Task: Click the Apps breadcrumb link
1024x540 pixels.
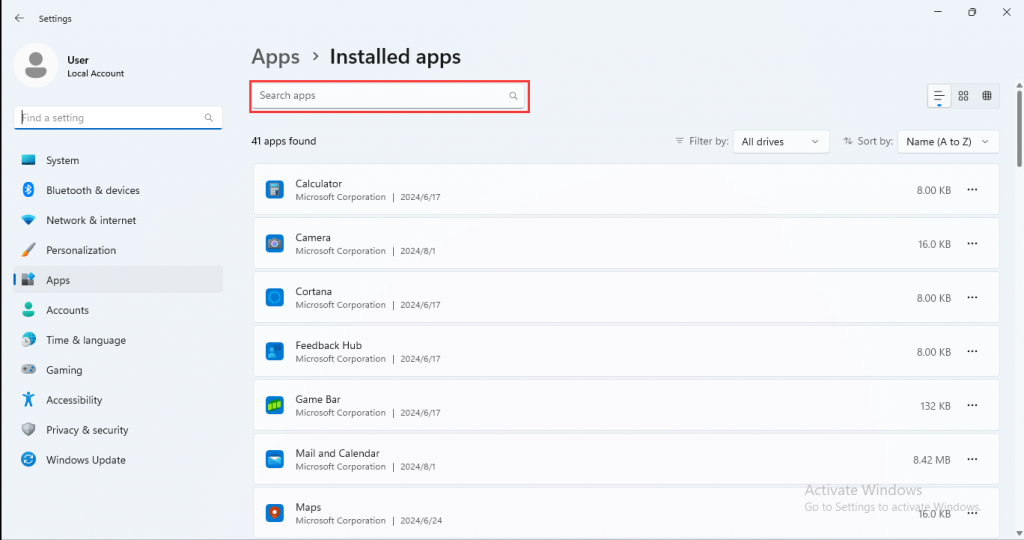Action: [x=276, y=57]
